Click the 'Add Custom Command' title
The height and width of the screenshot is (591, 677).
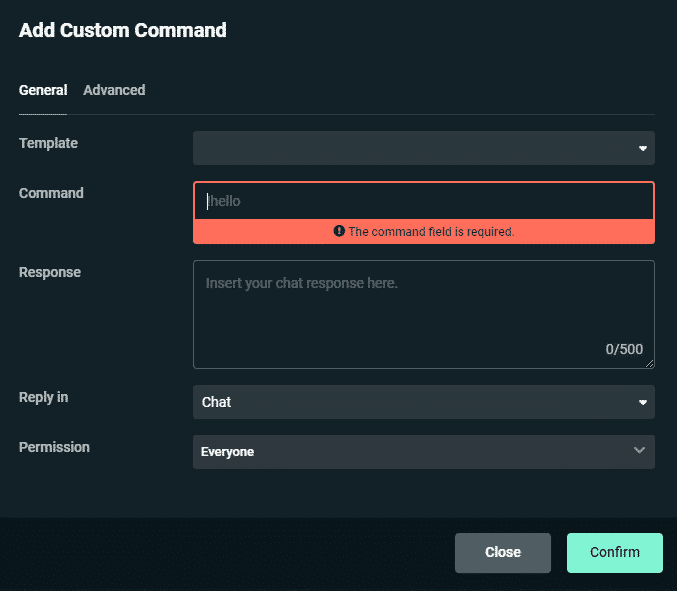[x=123, y=30]
